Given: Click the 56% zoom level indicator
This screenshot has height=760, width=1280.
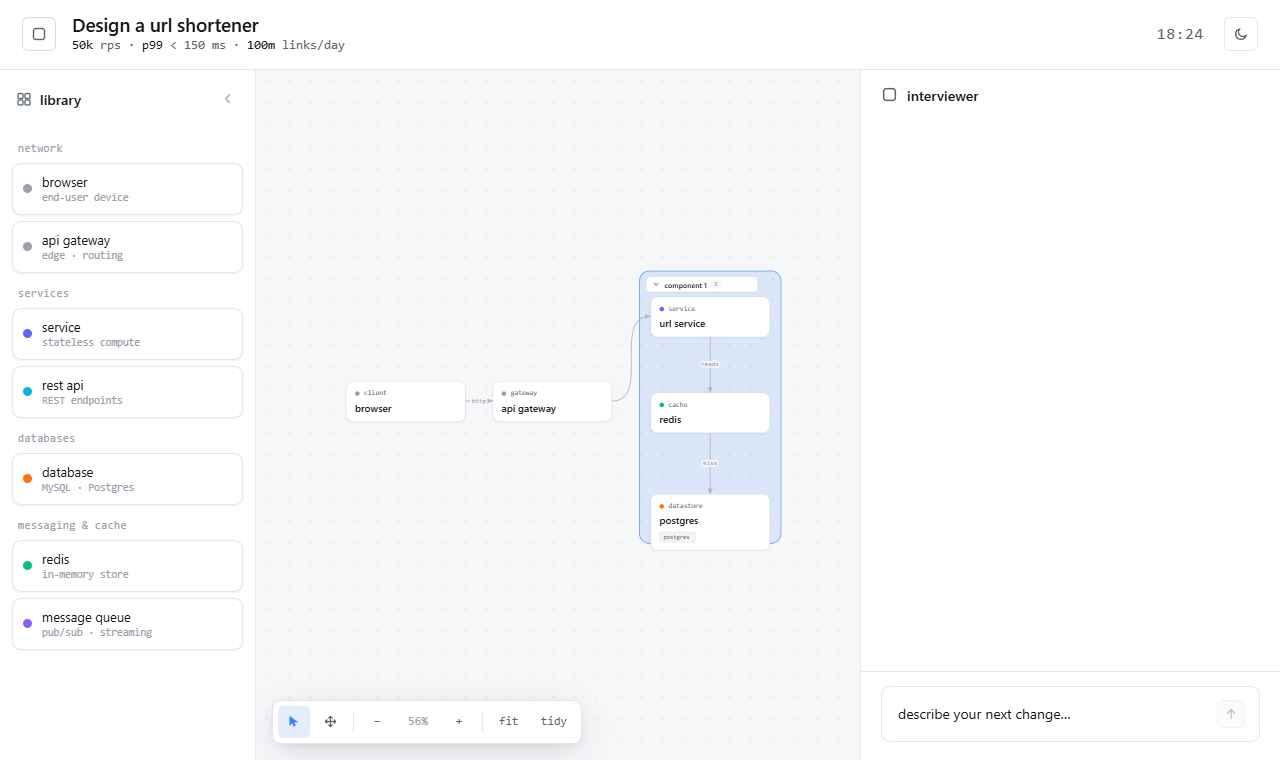Looking at the screenshot, I should 418,721.
